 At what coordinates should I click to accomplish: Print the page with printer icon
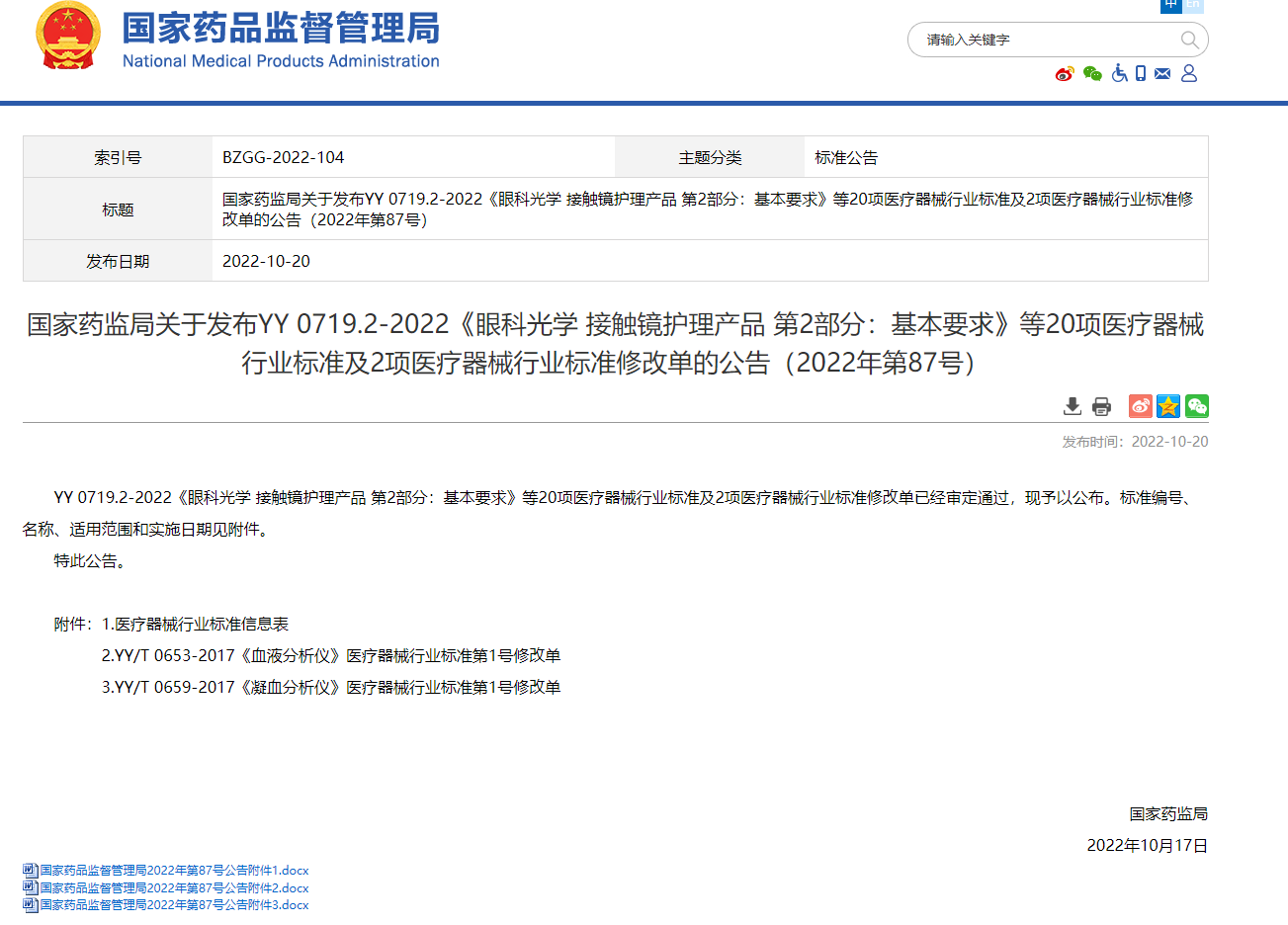(1101, 406)
